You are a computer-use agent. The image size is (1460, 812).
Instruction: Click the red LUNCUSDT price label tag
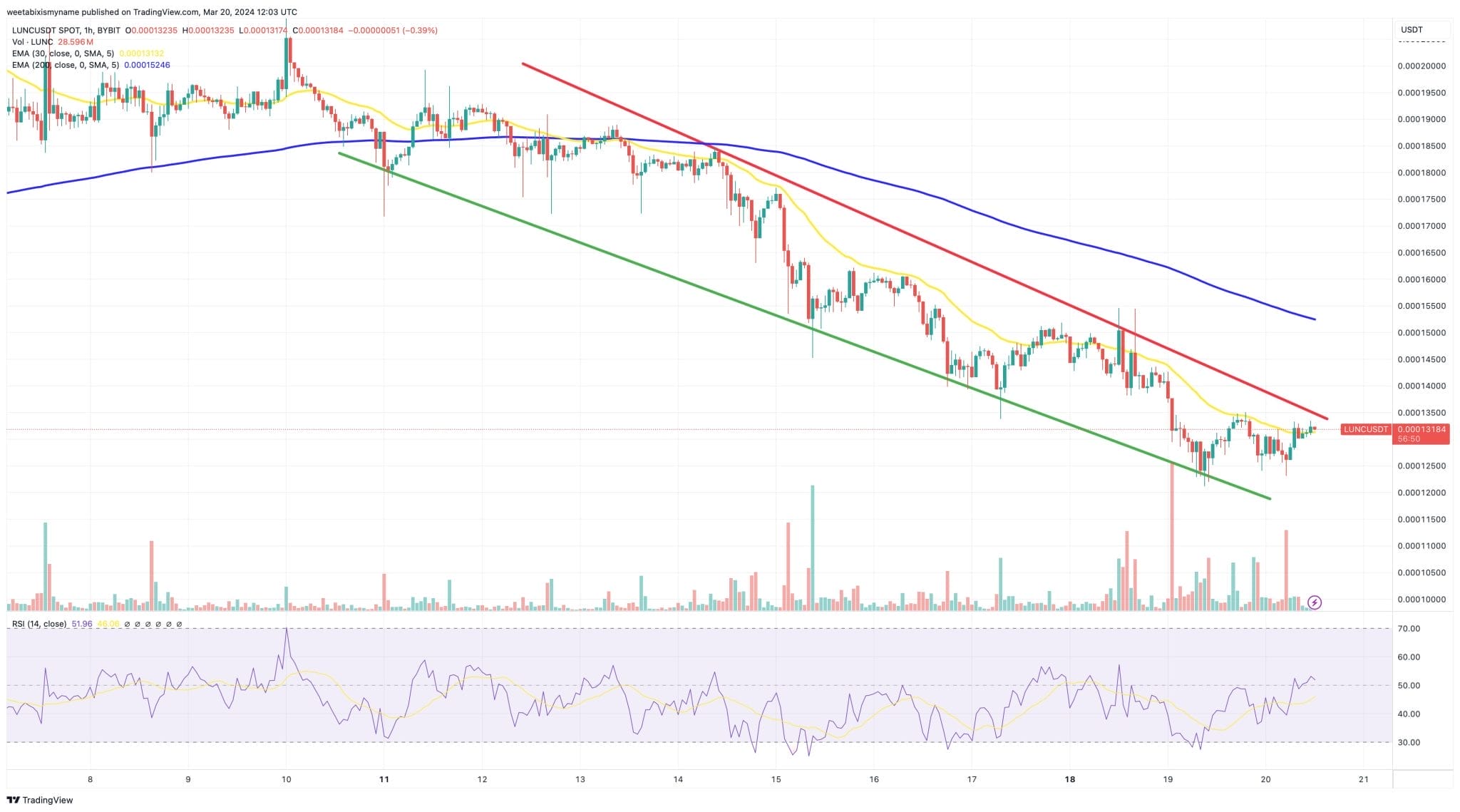[1365, 429]
